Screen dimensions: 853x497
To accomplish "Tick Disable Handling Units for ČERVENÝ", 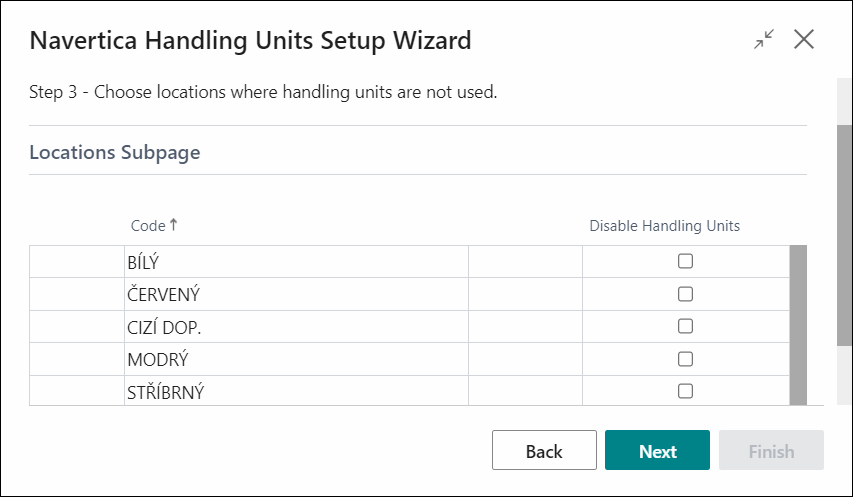I will coord(685,294).
